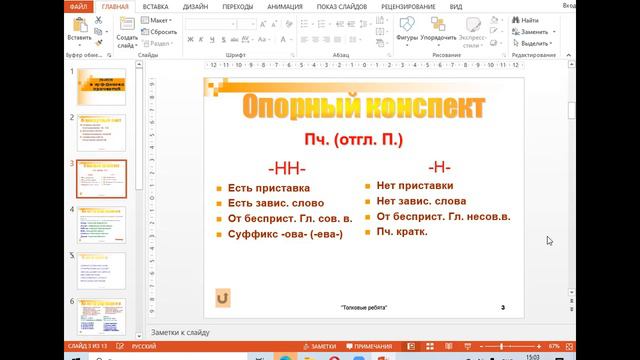Click the Paste (Вставить) clipboard icon
Screen dimensions: 640x360
(80, 25)
